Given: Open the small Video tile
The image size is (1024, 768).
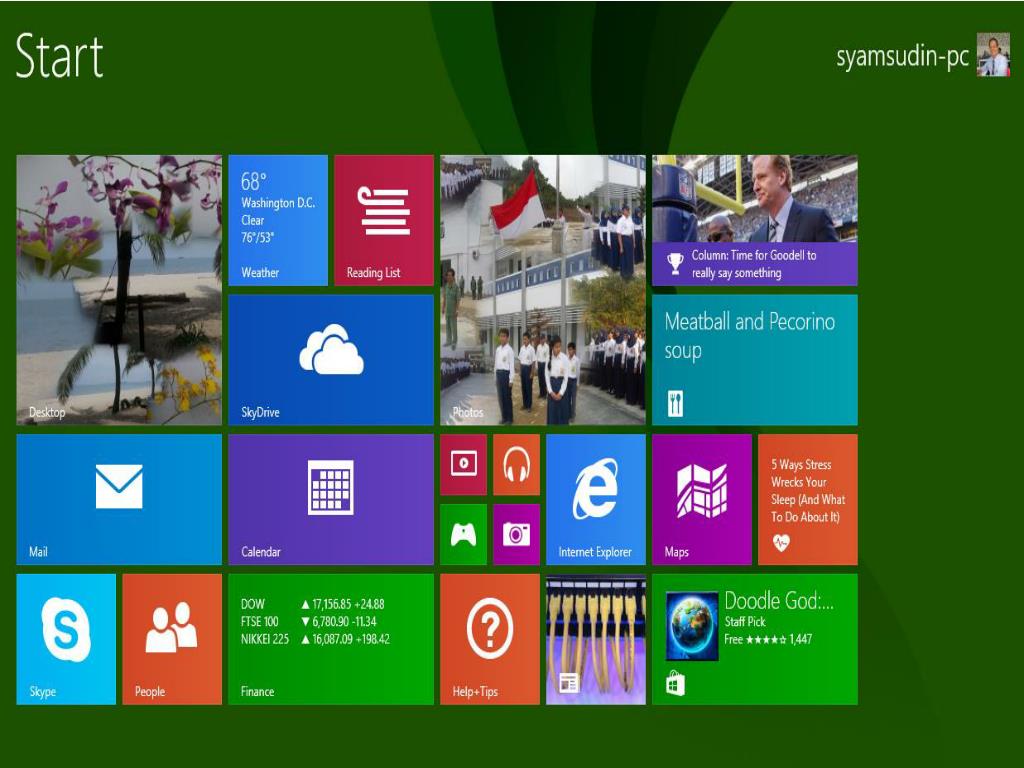Looking at the screenshot, I should point(464,464).
